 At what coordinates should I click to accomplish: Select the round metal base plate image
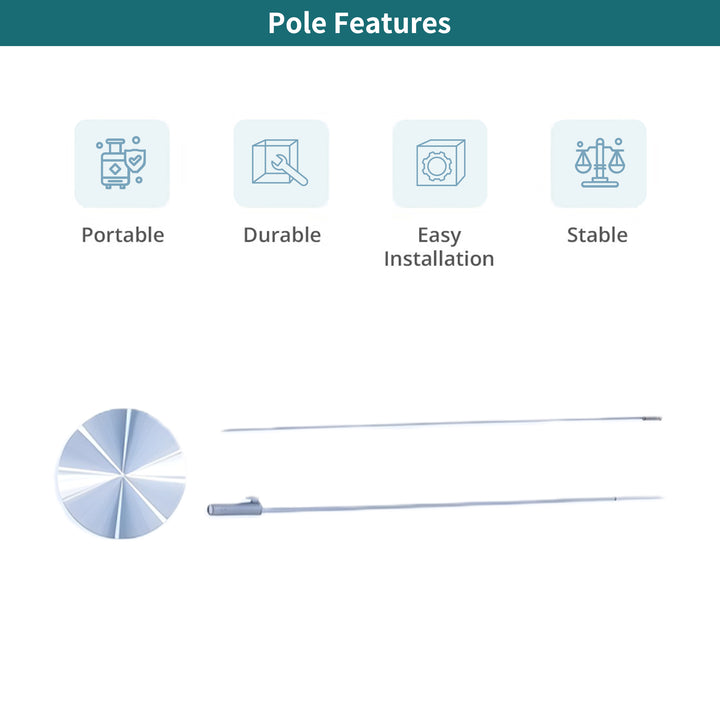121,473
